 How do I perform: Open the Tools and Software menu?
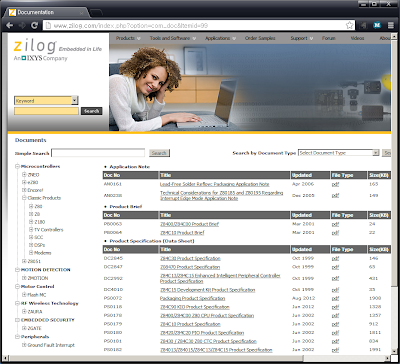(172, 38)
